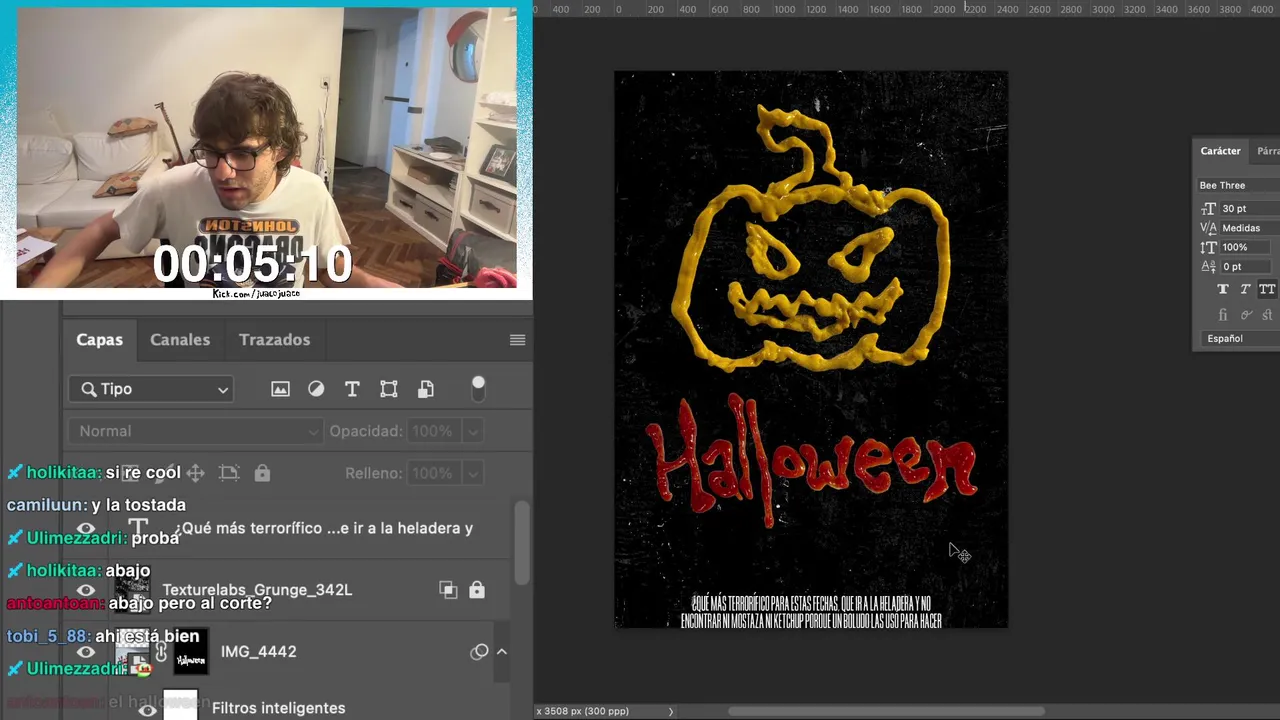Hide the Texturelabs_Grunge_342L layer
Image resolution: width=1280 pixels, height=720 pixels.
(86, 590)
